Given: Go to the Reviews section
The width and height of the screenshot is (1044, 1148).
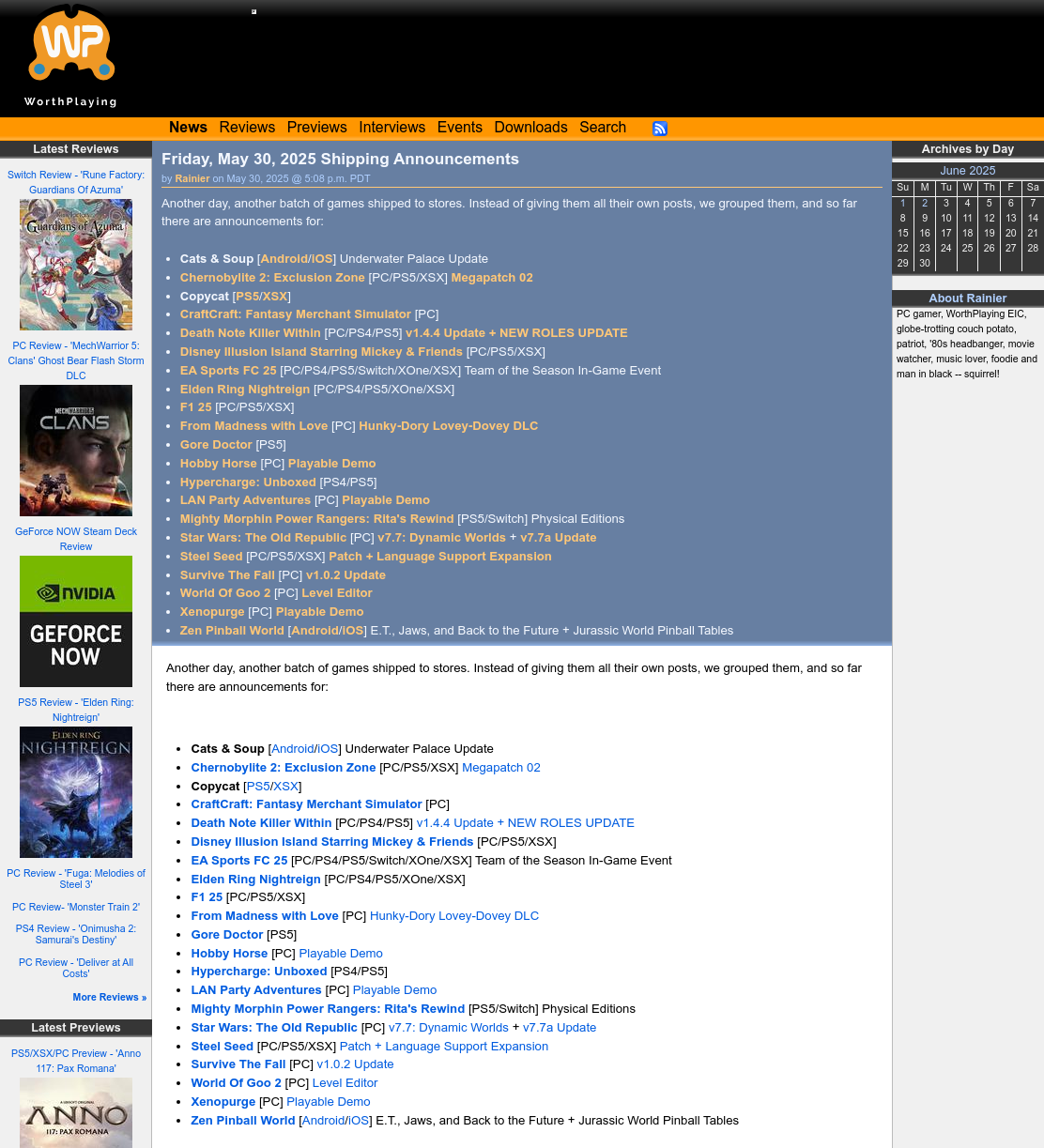Looking at the screenshot, I should [247, 128].
